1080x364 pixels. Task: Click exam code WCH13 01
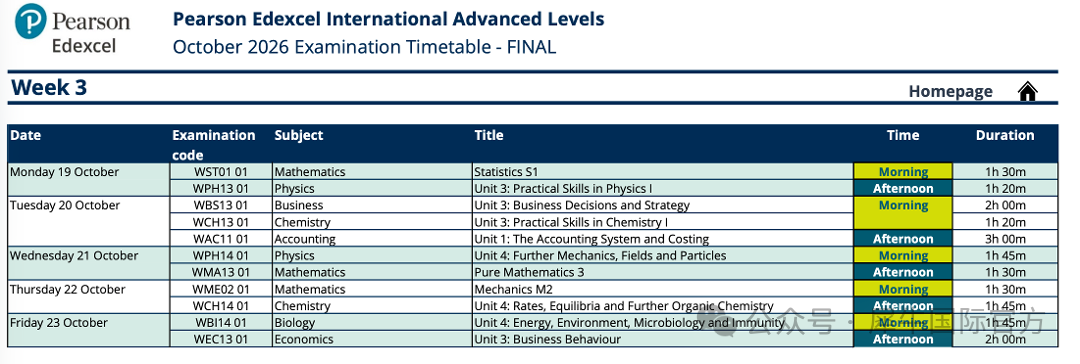[x=220, y=222]
